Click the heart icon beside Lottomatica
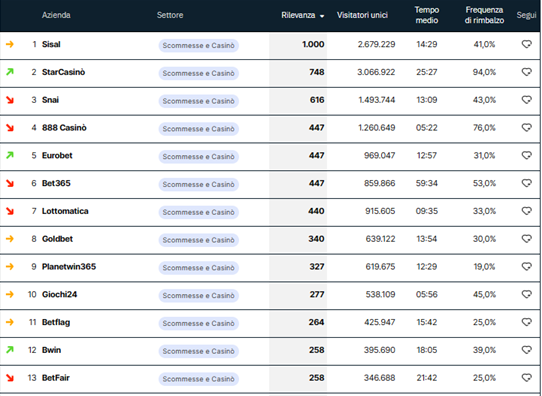 (526, 211)
